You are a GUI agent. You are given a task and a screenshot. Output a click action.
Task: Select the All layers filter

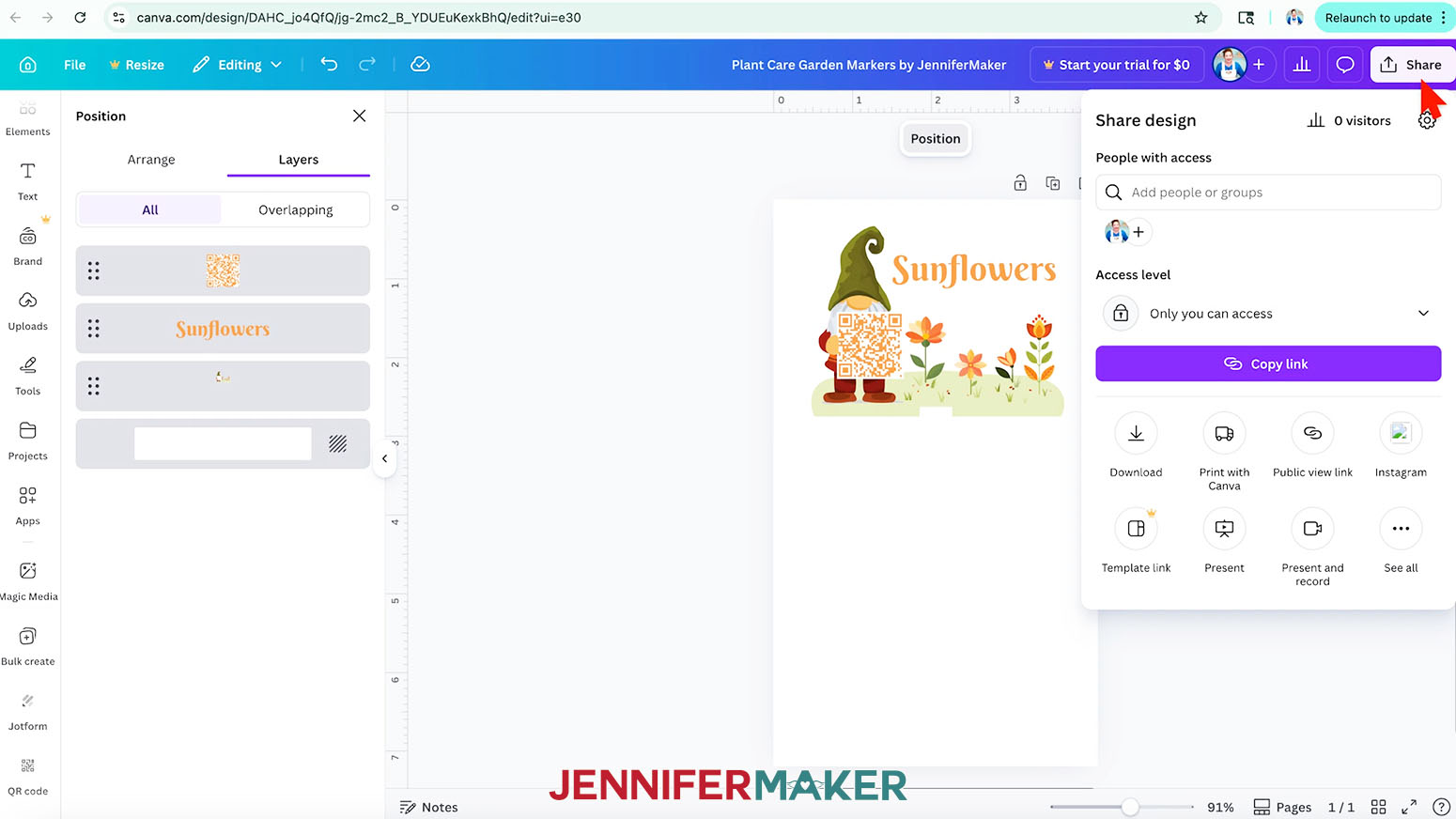(x=150, y=209)
